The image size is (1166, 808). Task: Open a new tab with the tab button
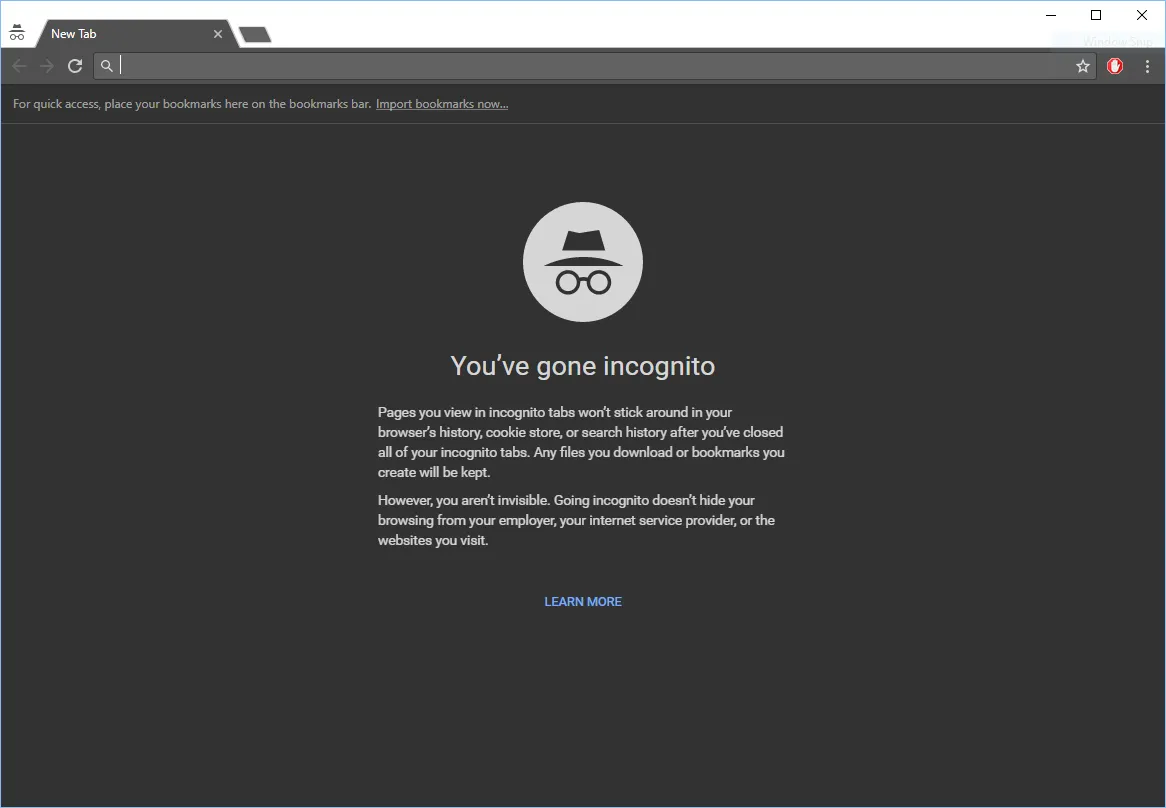[255, 34]
